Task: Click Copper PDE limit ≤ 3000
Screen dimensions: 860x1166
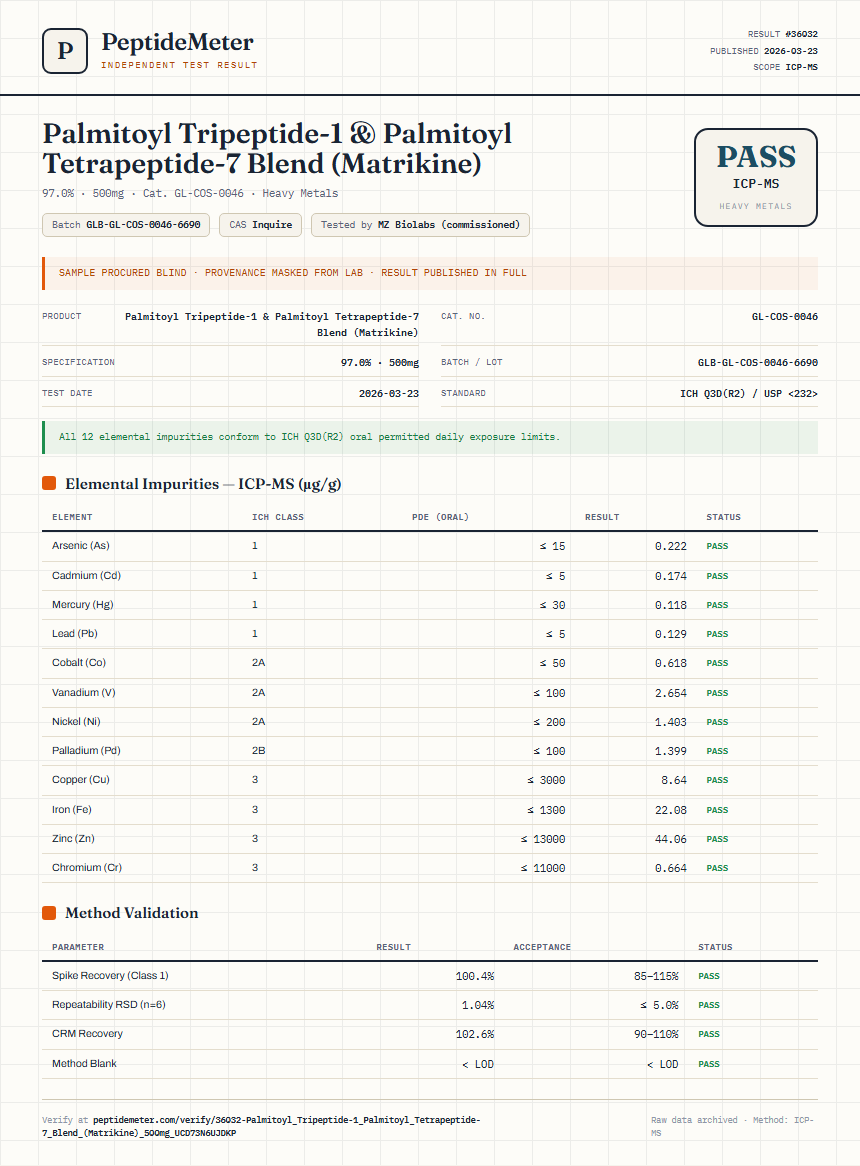Action: [546, 780]
